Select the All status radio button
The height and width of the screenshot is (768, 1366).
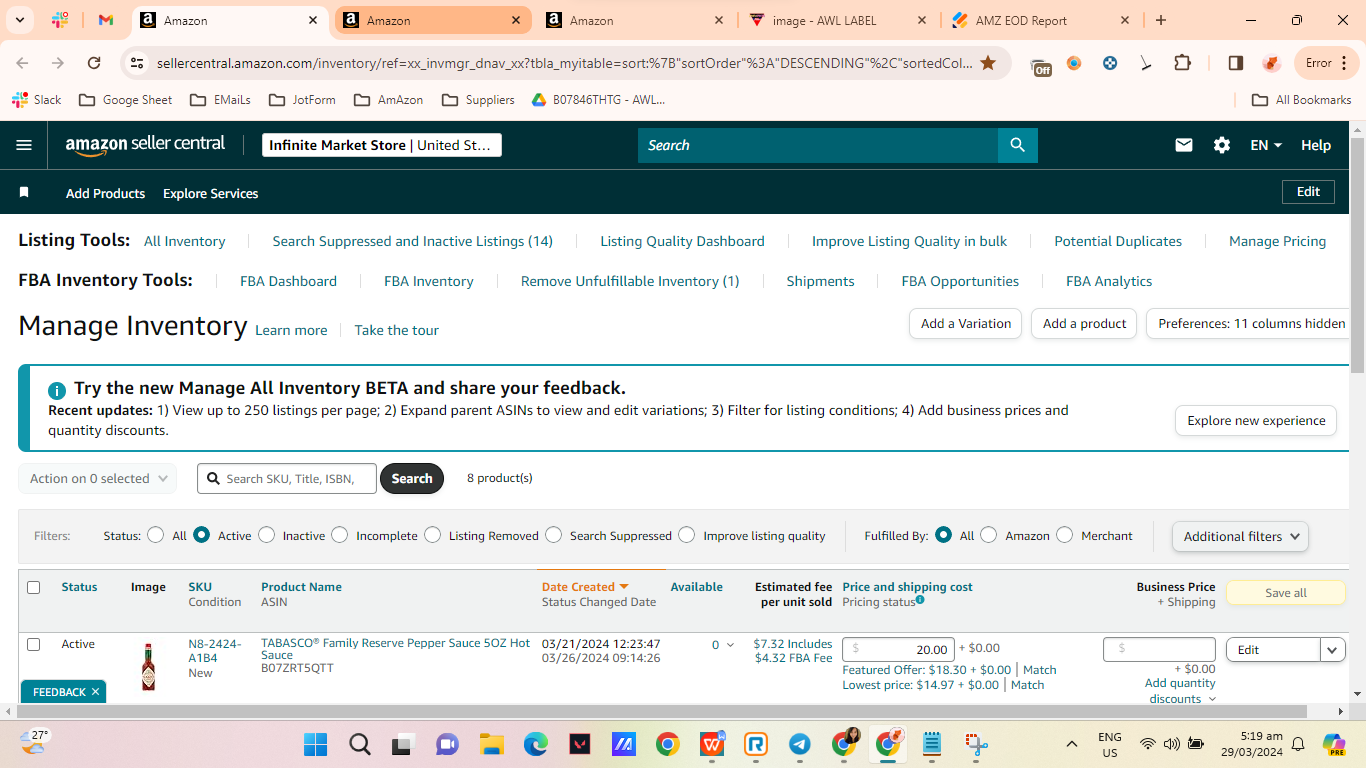pyautogui.click(x=155, y=535)
